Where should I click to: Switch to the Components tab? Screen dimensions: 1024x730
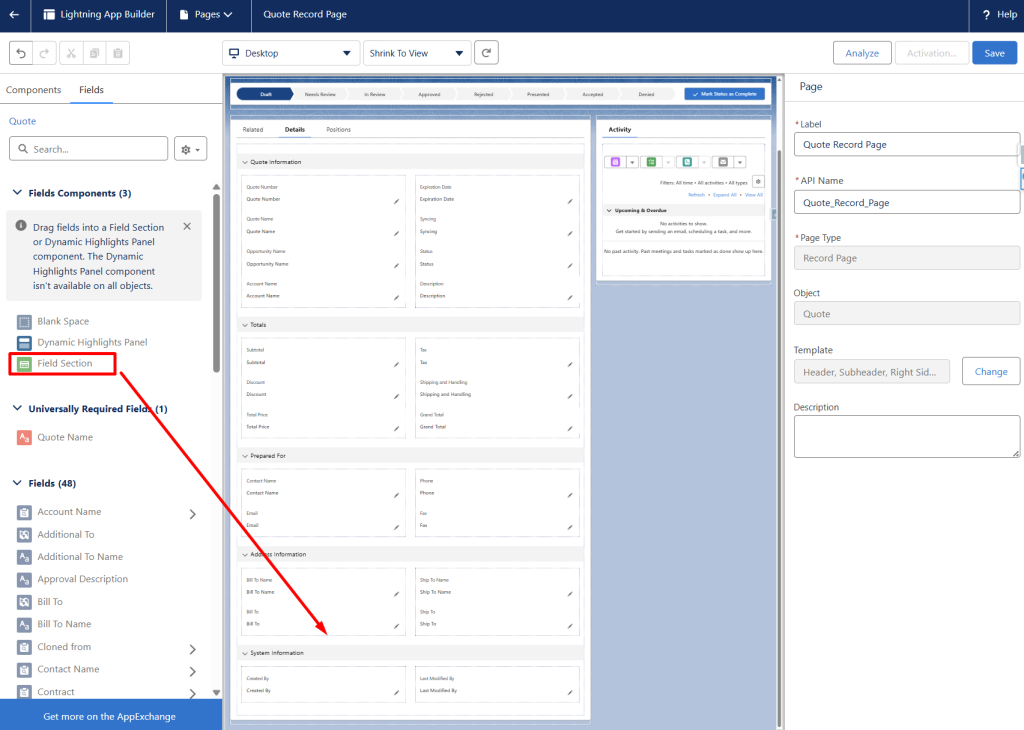[33, 89]
